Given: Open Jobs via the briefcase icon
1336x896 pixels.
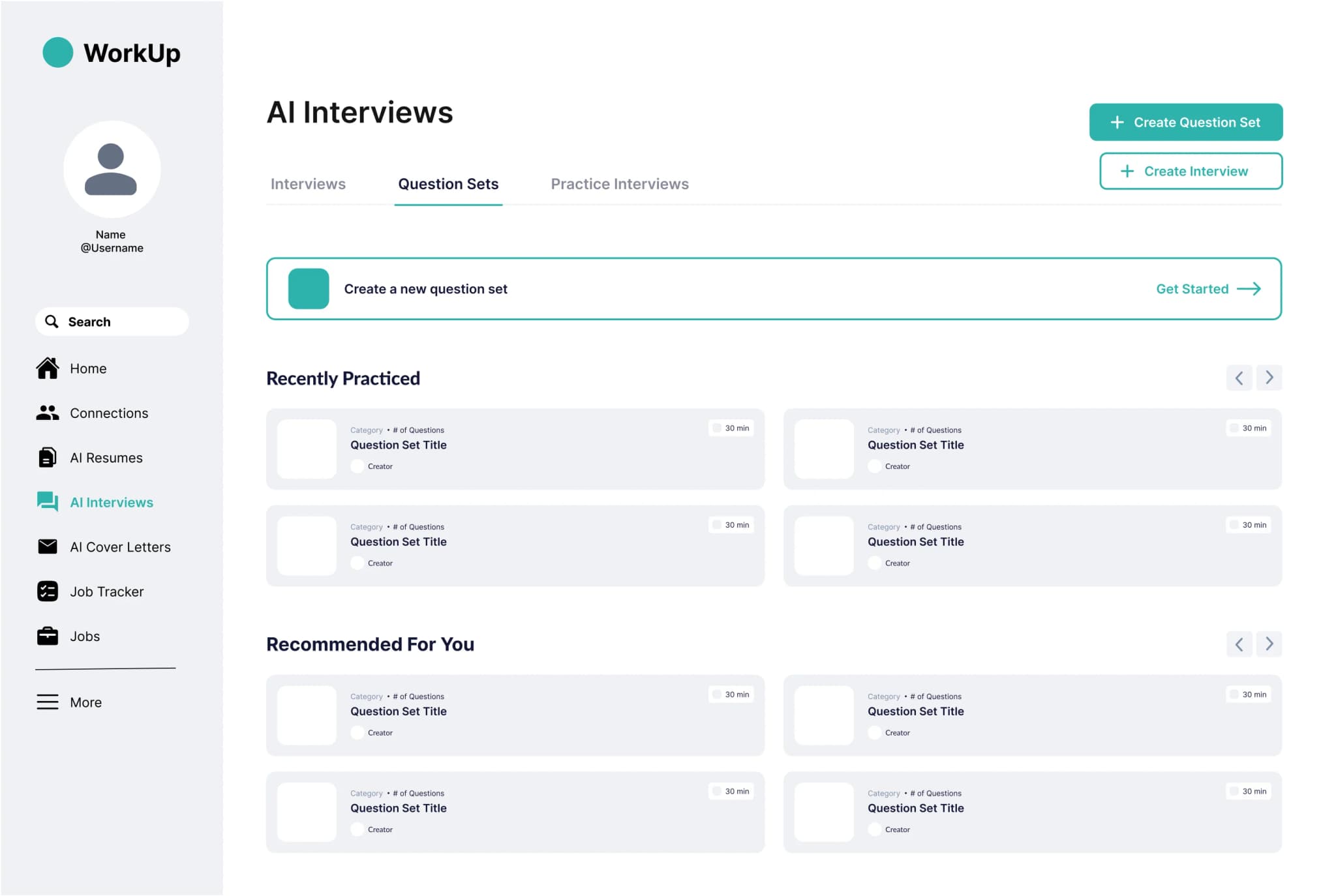Looking at the screenshot, I should coord(47,636).
